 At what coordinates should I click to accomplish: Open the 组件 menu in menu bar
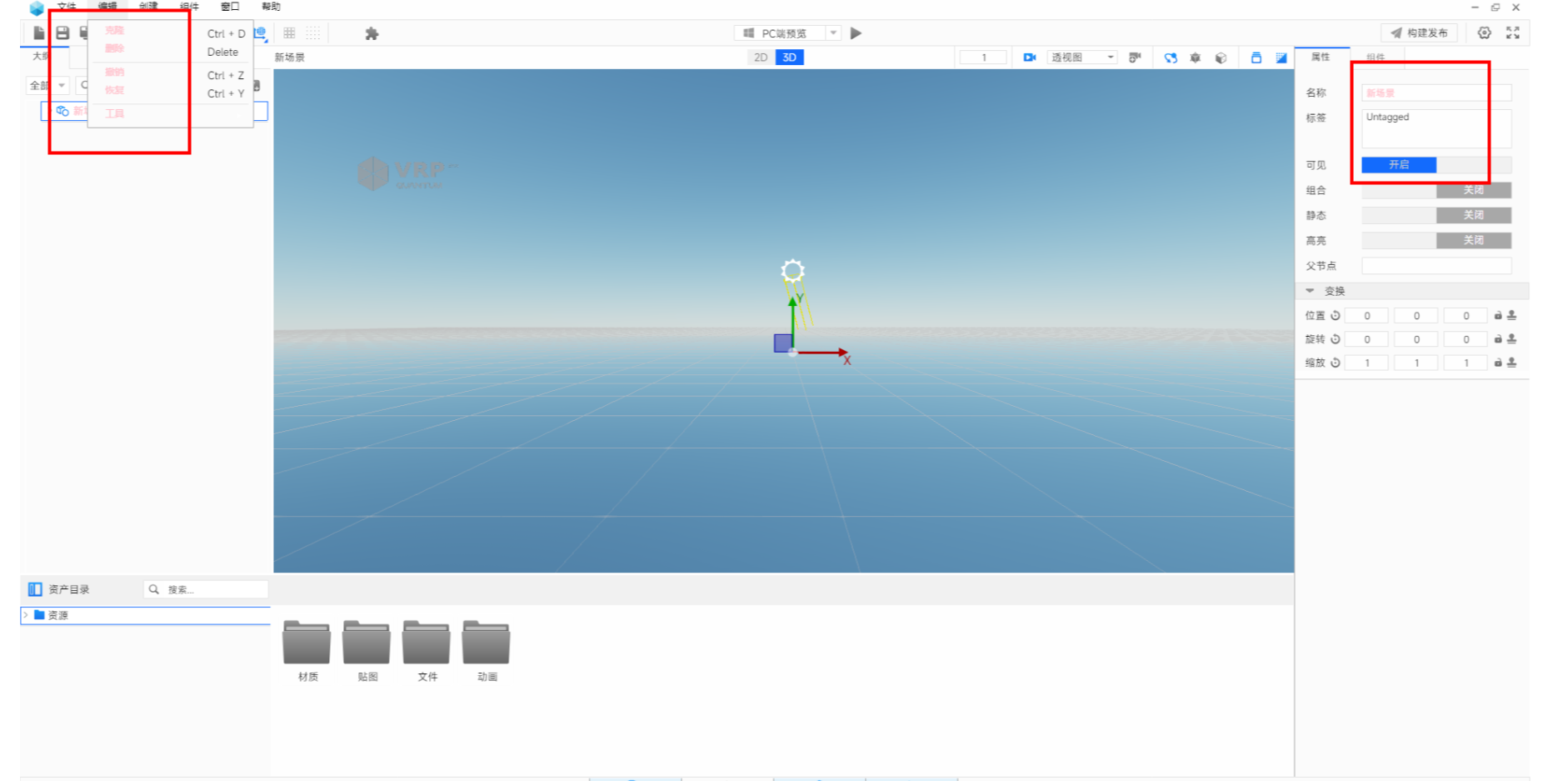(189, 7)
